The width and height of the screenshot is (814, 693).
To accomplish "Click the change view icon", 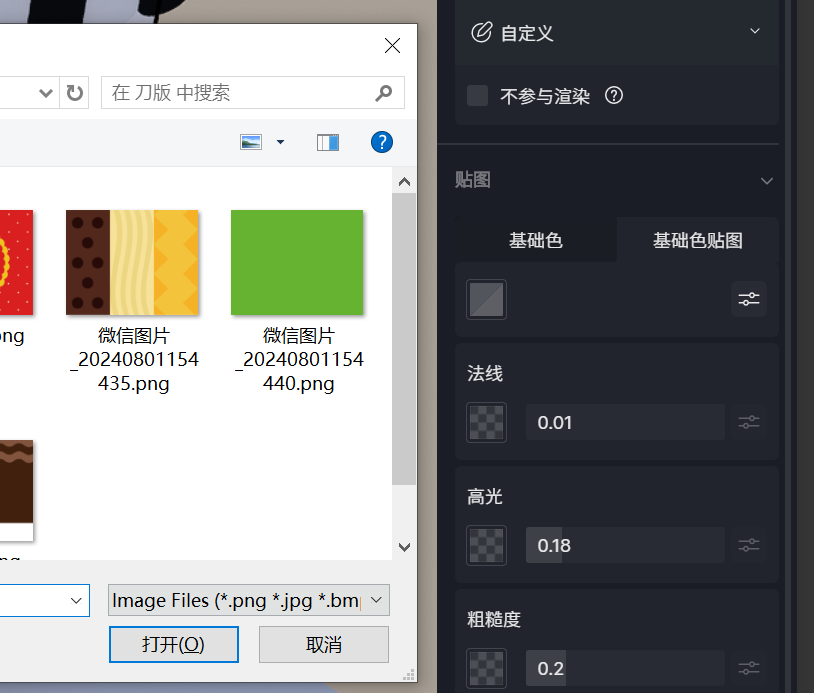I will [251, 142].
